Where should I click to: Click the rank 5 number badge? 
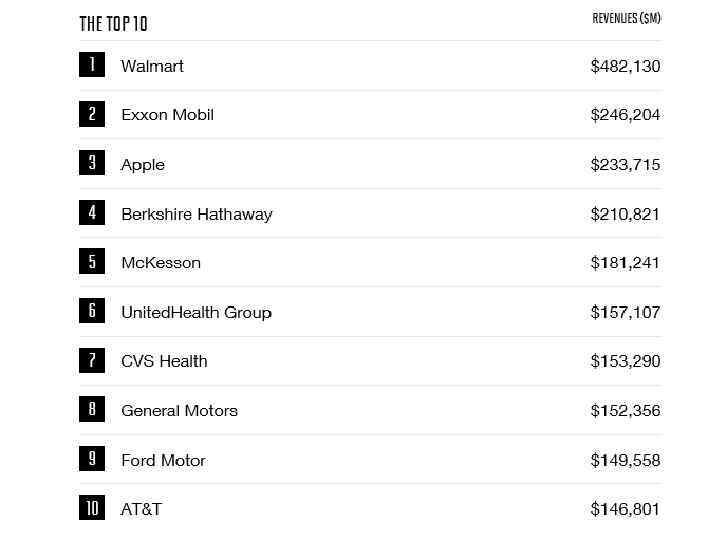coord(92,262)
